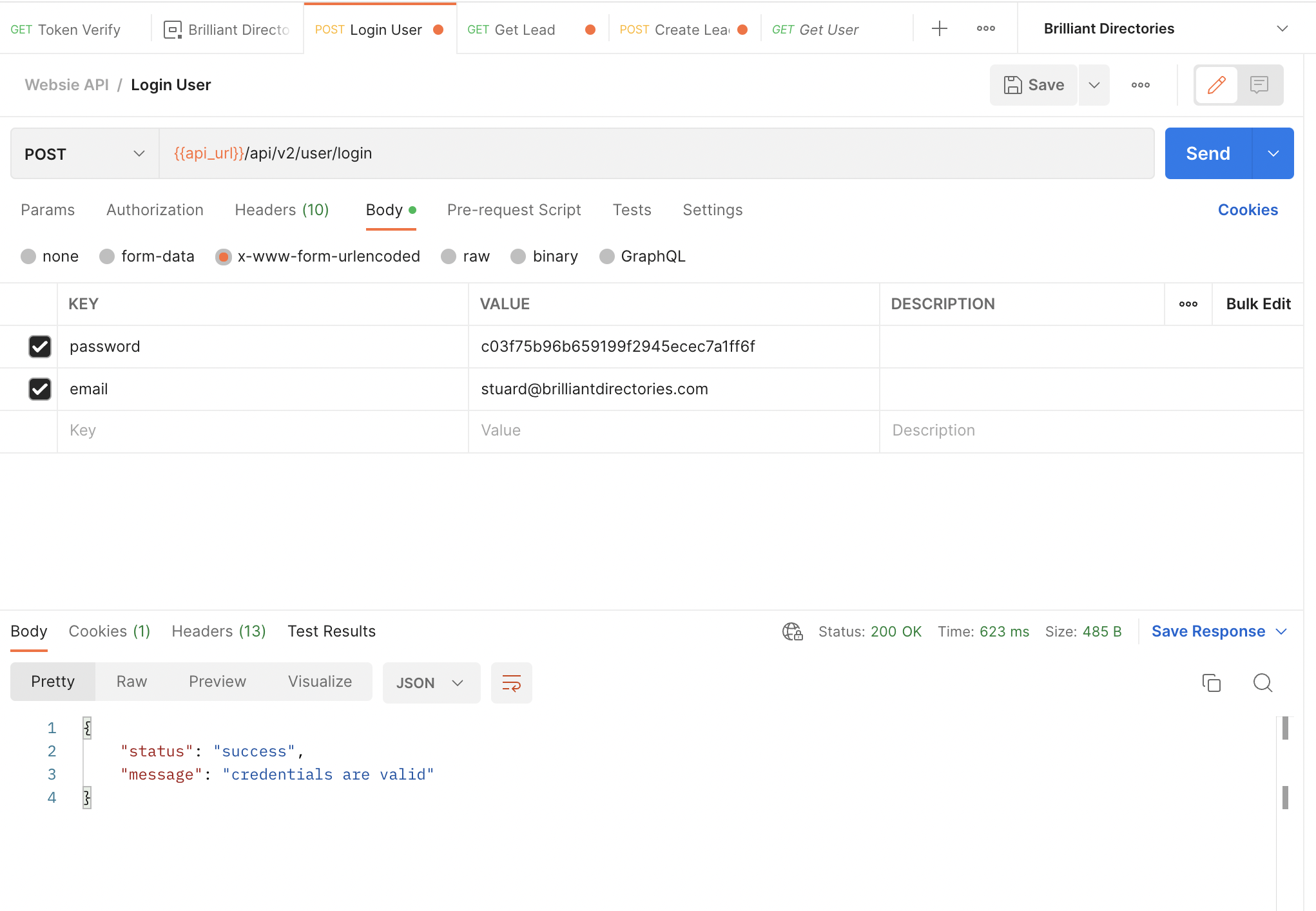Click the new tab plus icon

pyautogui.click(x=940, y=29)
